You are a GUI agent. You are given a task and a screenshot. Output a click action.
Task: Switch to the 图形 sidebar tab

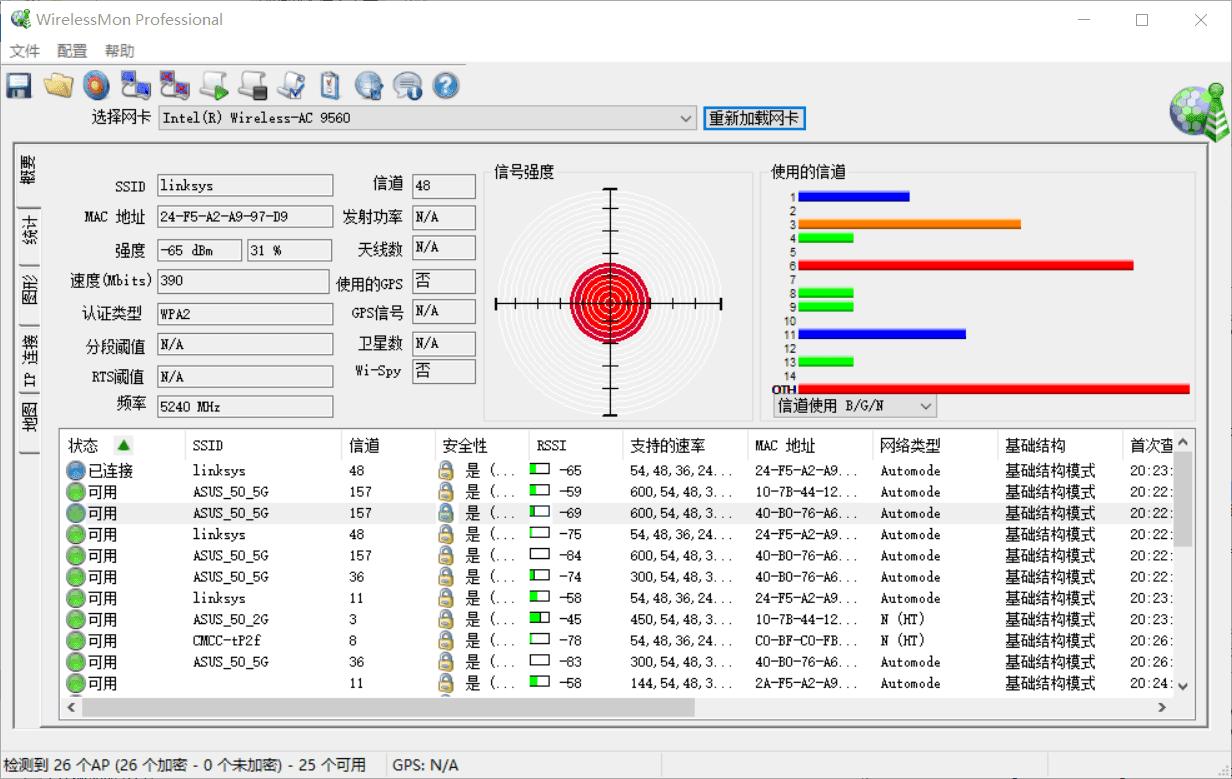[x=27, y=287]
